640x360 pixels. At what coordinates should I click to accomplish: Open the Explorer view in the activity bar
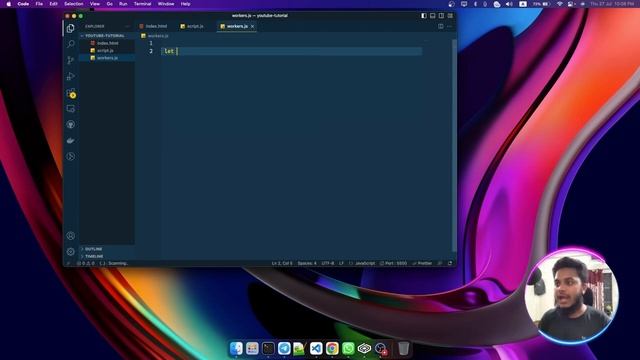(71, 28)
